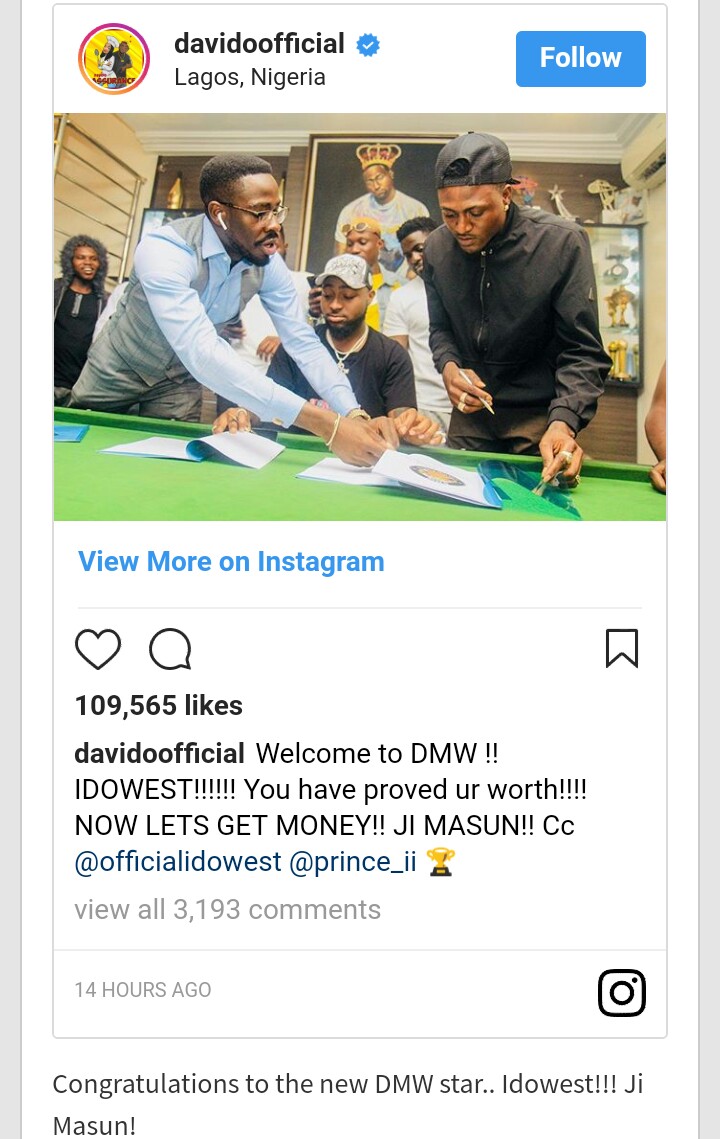Open davidoofficial username in header
Screen dimensions: 720x1139
[259, 44]
